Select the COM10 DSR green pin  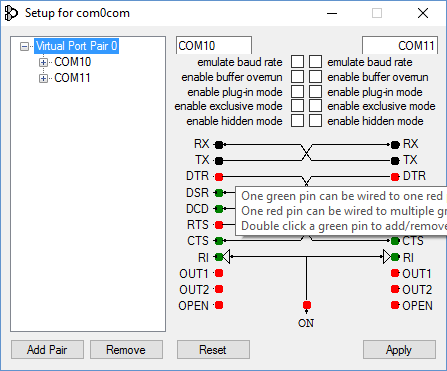tap(219, 193)
